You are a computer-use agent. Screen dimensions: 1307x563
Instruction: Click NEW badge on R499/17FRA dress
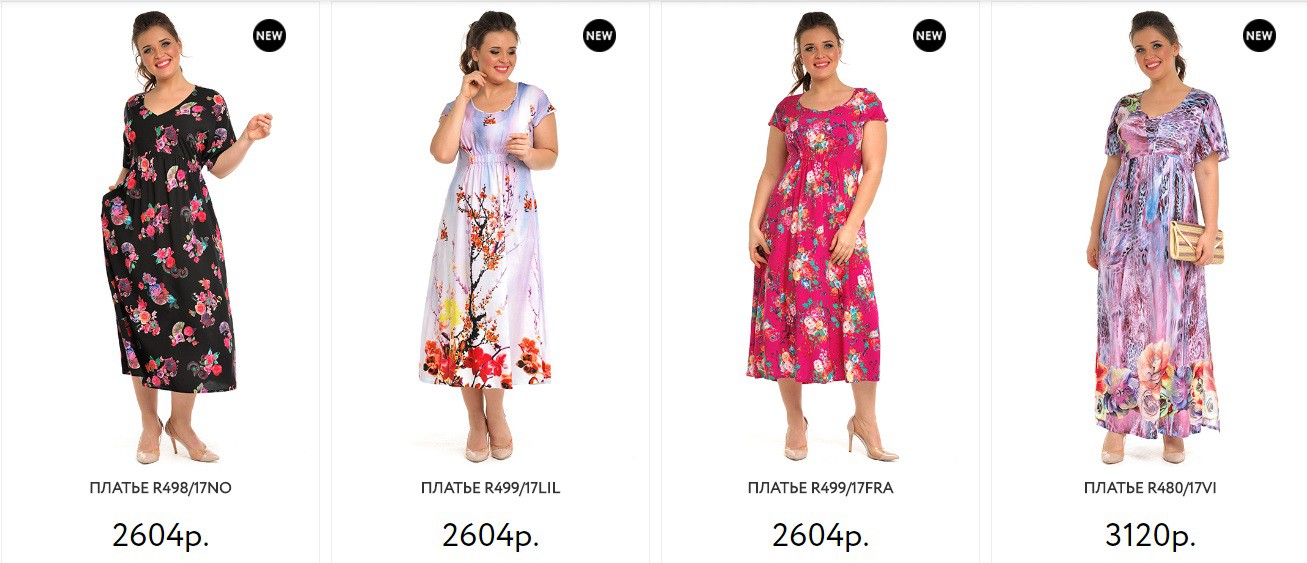(x=929, y=36)
